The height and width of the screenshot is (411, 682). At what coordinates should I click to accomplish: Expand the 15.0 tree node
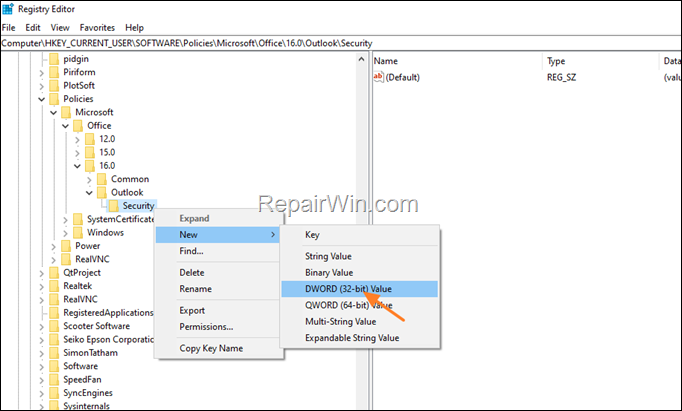pos(77,153)
